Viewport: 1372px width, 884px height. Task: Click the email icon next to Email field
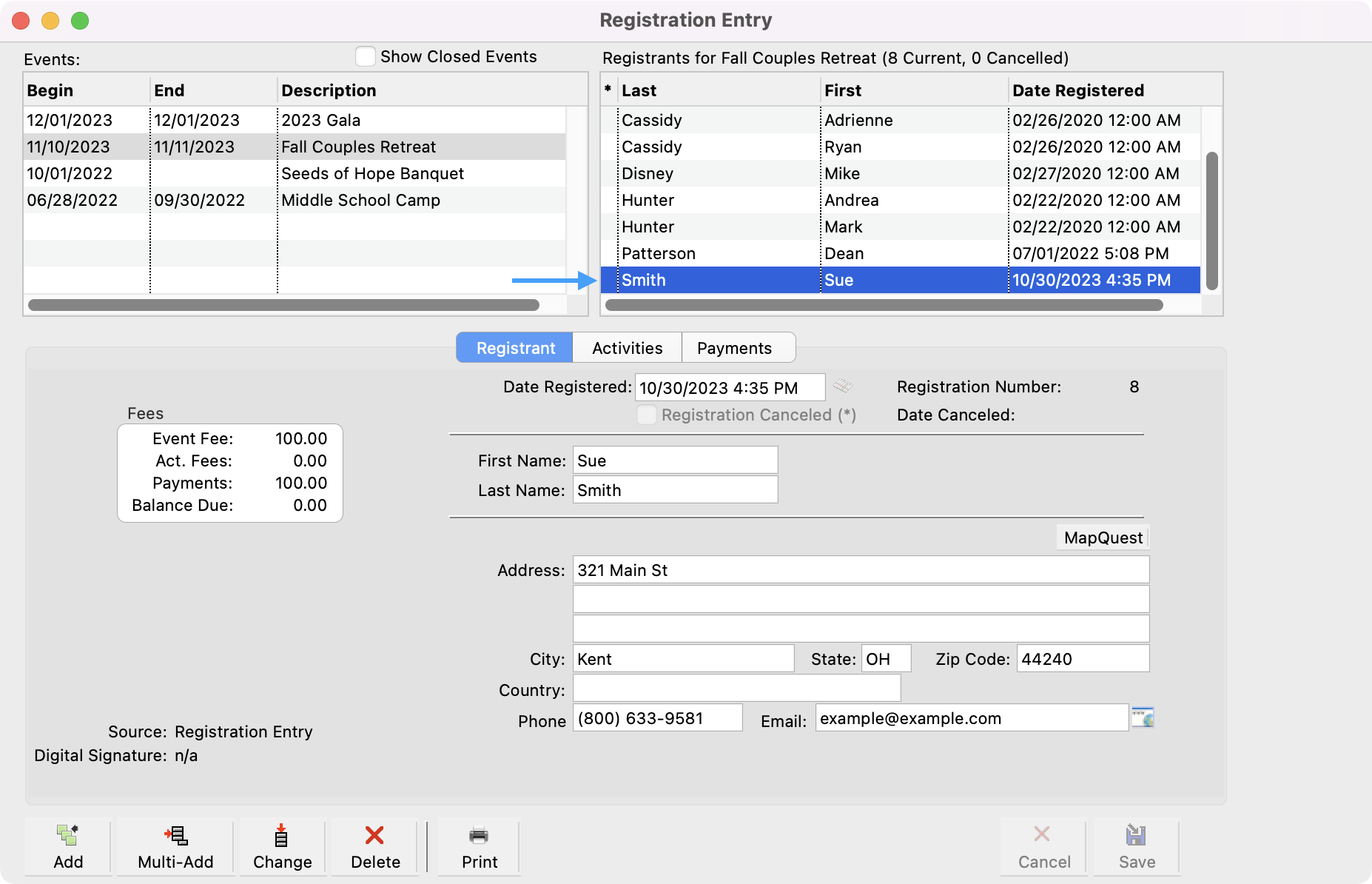point(1143,718)
